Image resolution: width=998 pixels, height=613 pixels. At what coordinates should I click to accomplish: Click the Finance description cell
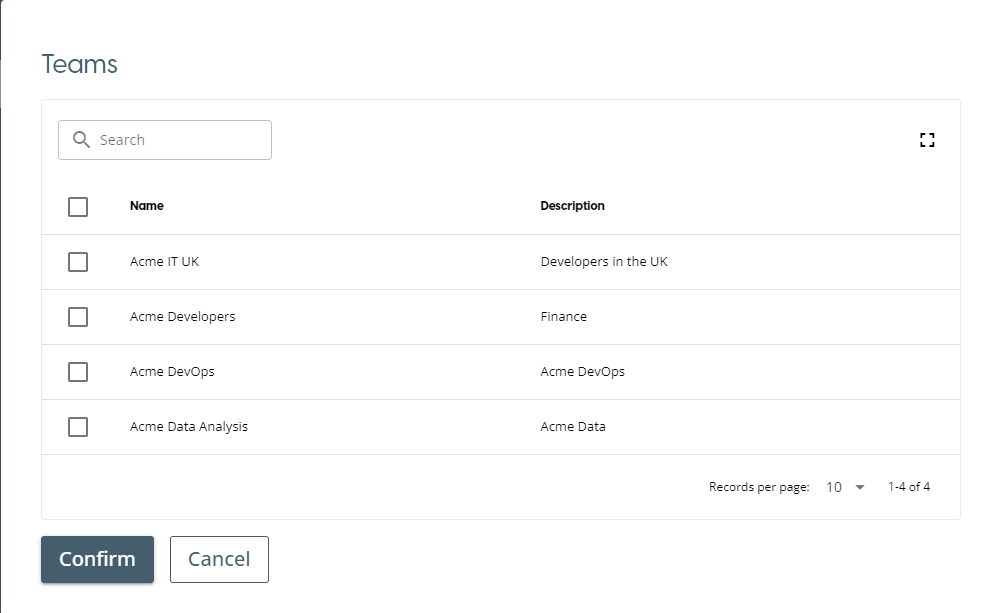click(x=563, y=317)
